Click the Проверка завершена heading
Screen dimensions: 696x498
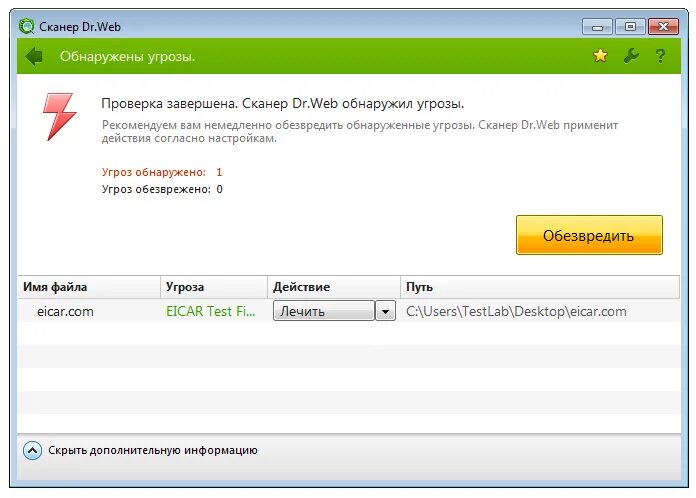(x=282, y=103)
